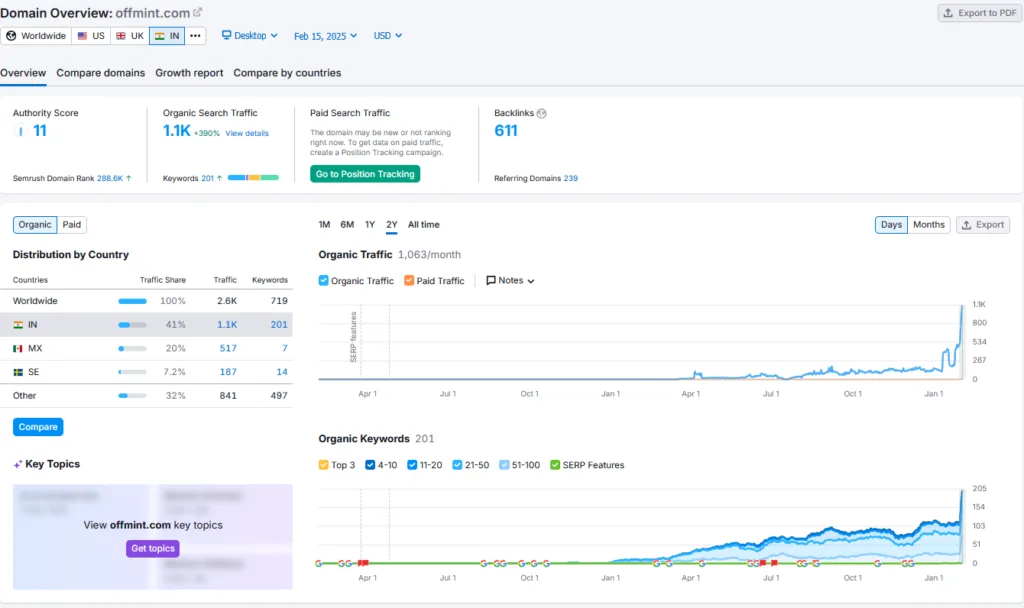Click the keyword distribution color bar

pyautogui.click(x=253, y=178)
